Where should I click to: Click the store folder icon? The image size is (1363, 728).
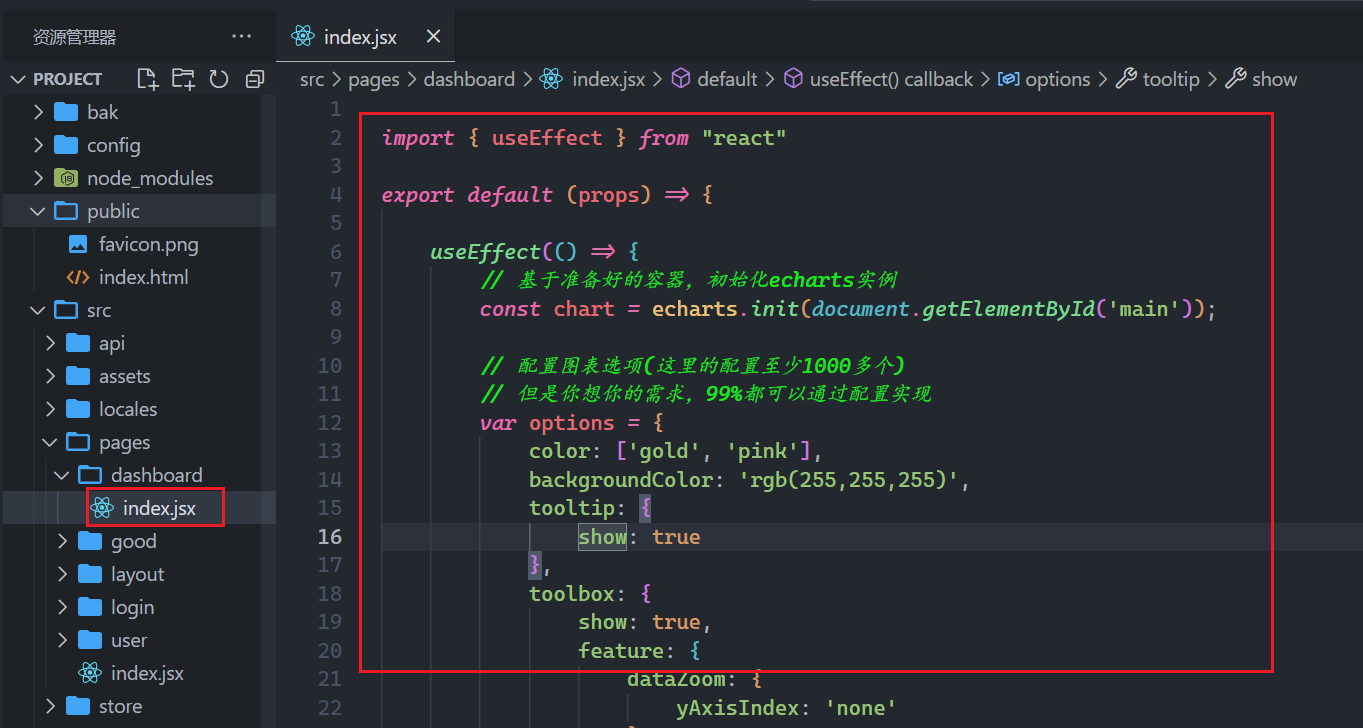click(x=78, y=706)
